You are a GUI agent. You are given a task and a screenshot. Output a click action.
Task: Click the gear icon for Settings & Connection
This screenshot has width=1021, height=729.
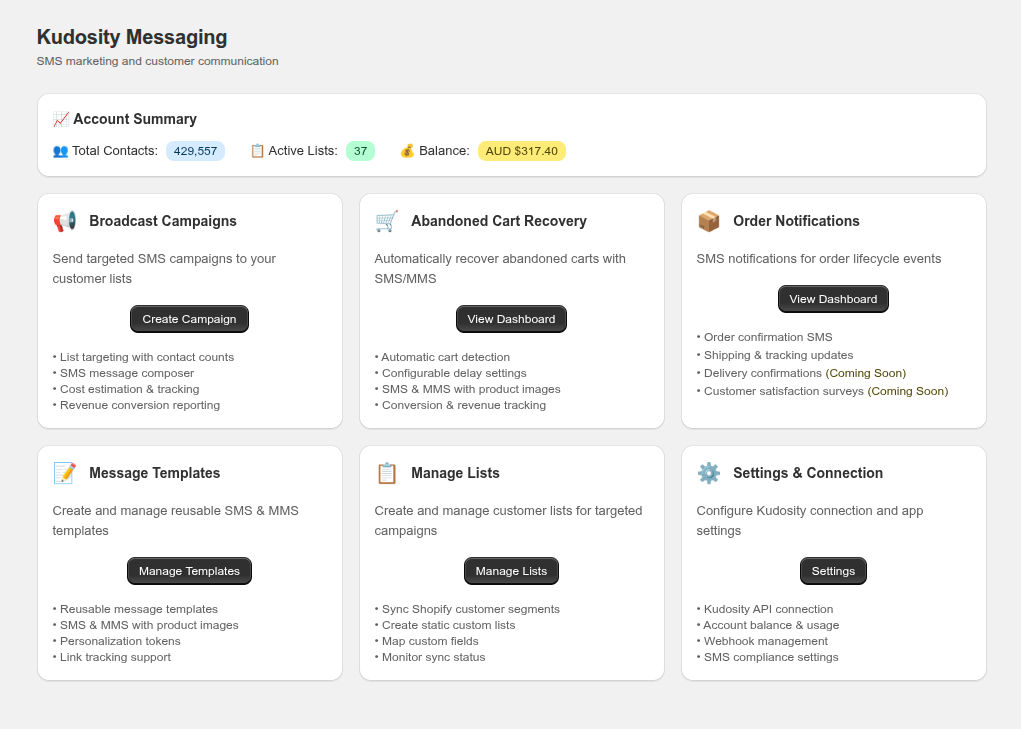709,473
